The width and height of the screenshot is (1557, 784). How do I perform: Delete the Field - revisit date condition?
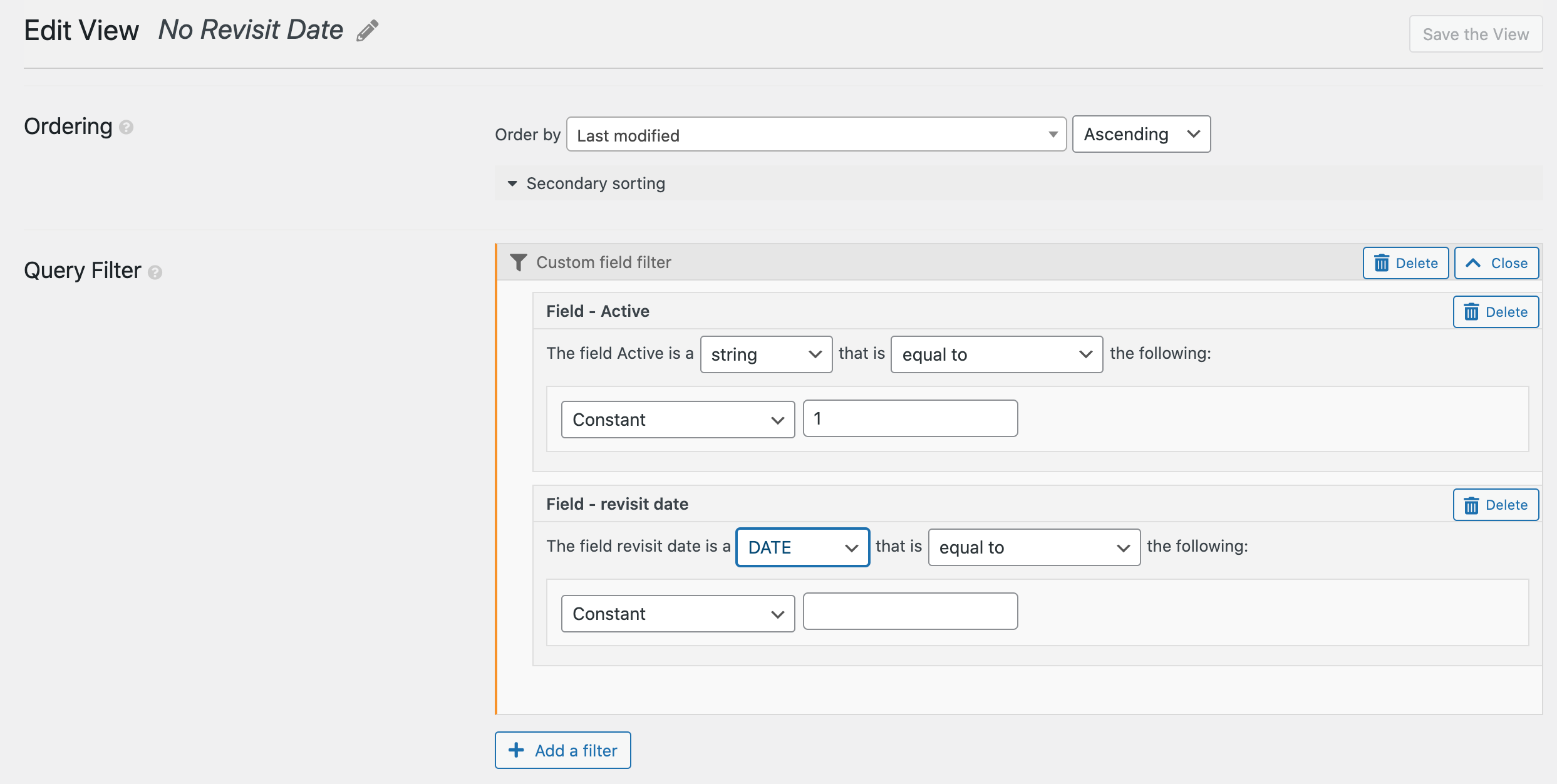[x=1496, y=505]
